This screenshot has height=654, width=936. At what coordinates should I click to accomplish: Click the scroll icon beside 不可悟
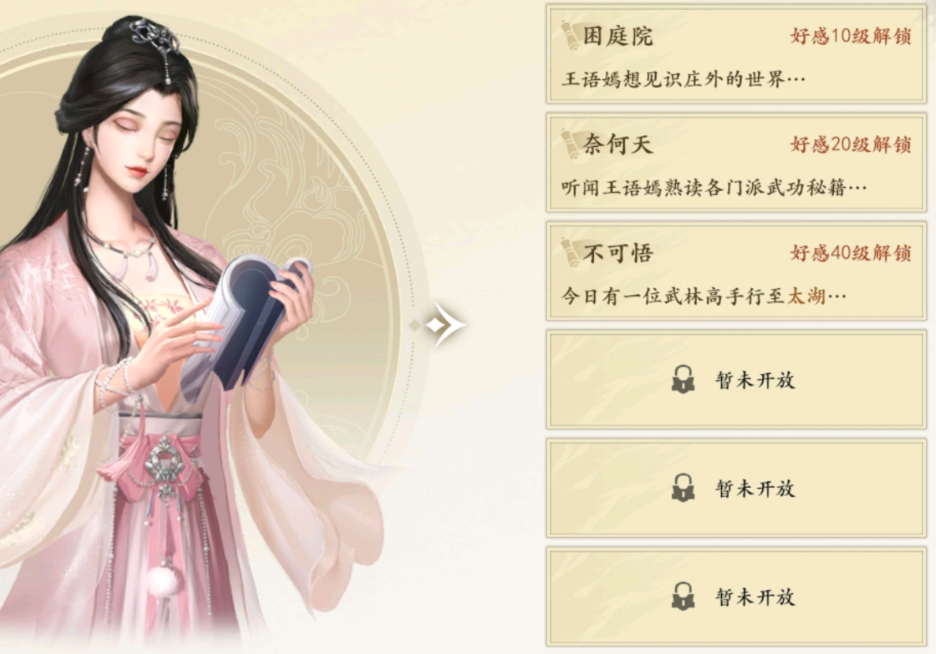click(x=570, y=253)
